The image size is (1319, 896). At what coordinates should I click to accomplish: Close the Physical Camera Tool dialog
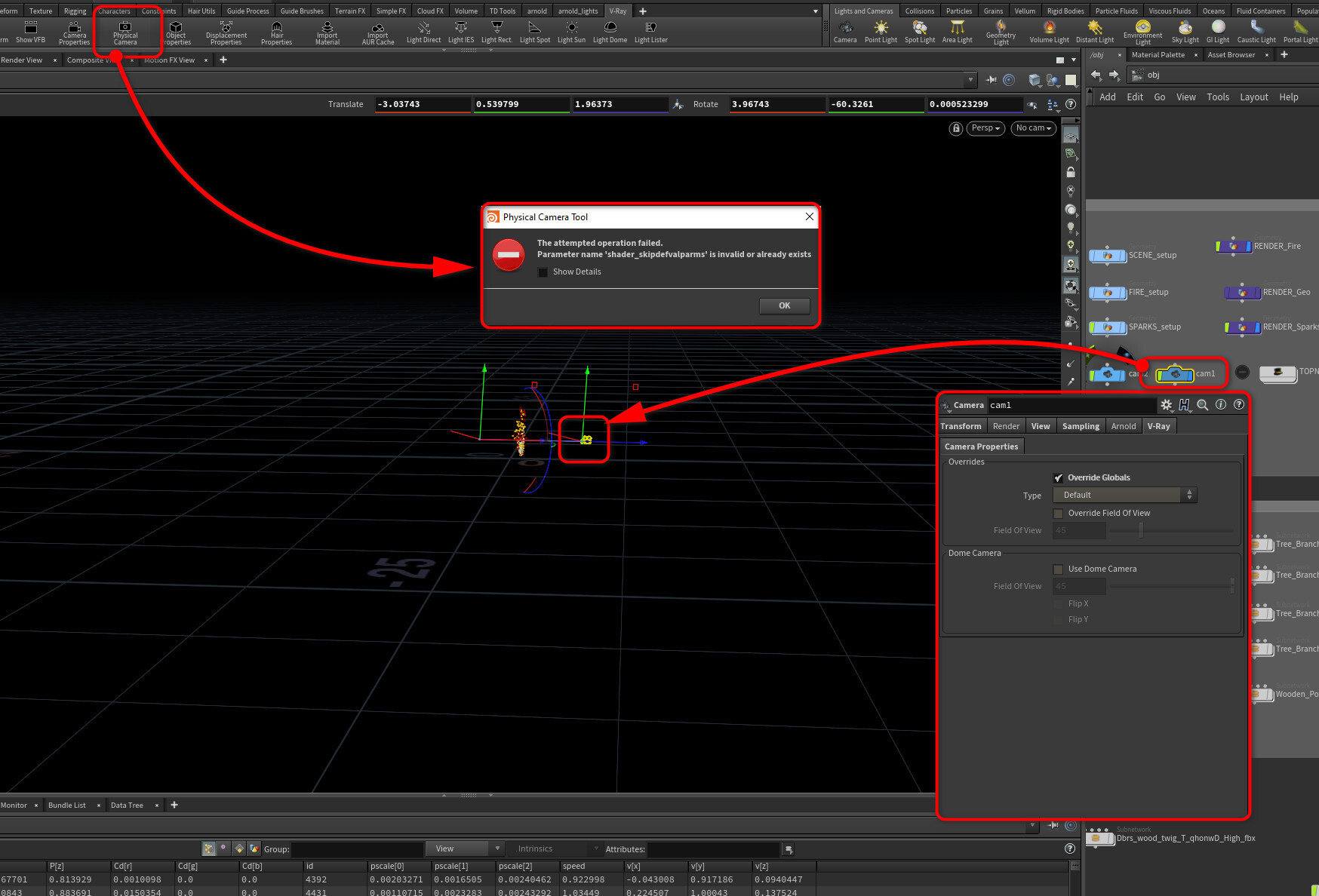point(809,217)
